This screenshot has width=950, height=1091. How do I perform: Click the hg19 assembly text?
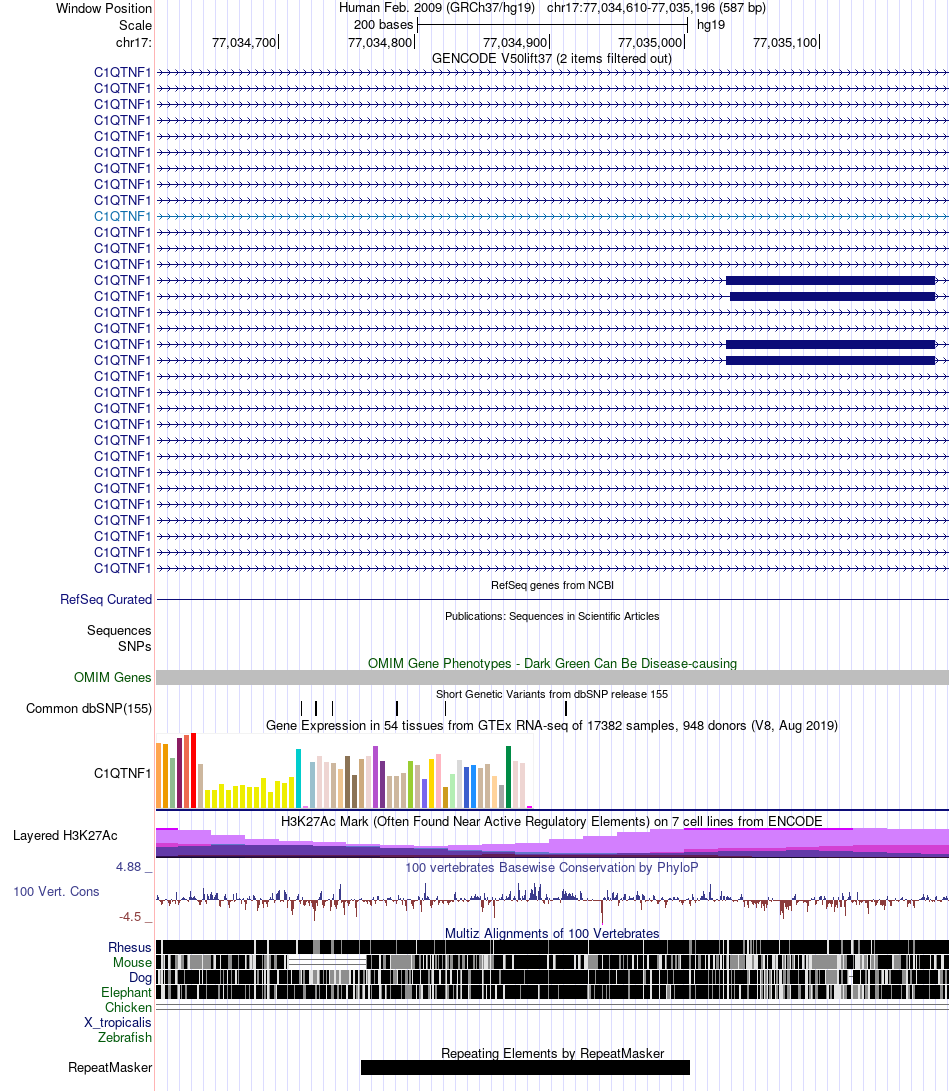coord(711,25)
